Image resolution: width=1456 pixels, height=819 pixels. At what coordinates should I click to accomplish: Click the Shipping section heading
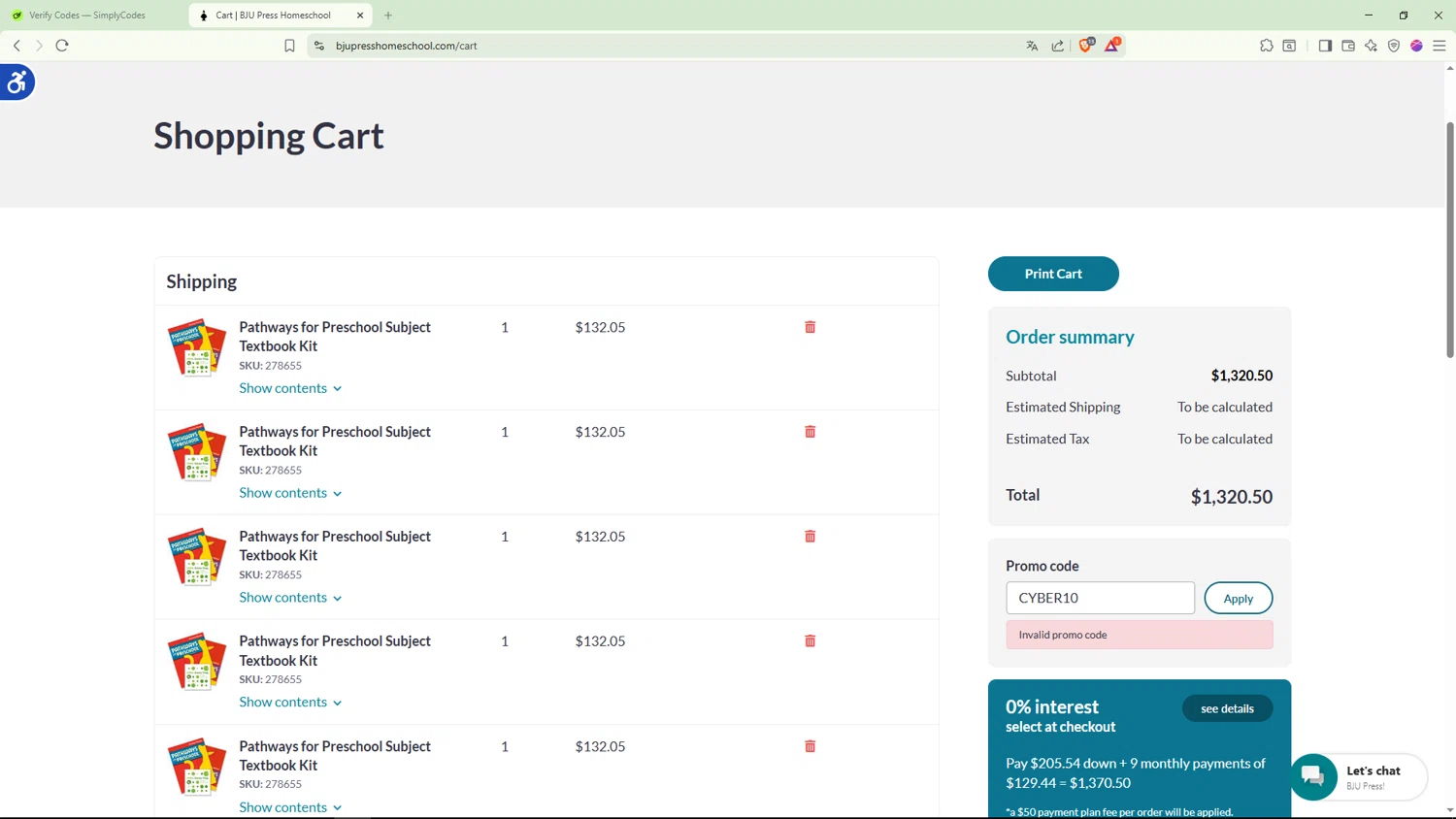click(x=201, y=281)
